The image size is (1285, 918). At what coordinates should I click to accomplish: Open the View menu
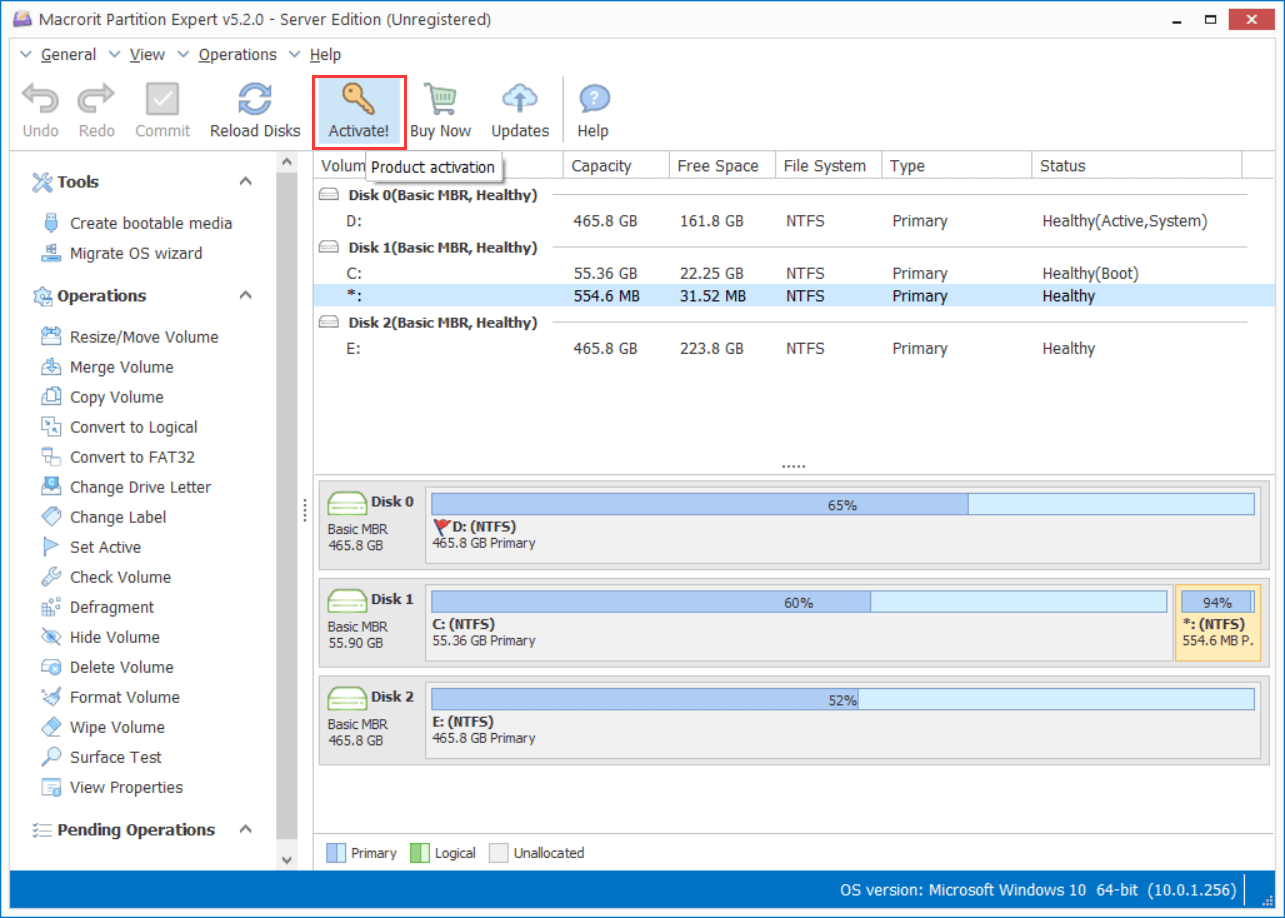coord(147,54)
